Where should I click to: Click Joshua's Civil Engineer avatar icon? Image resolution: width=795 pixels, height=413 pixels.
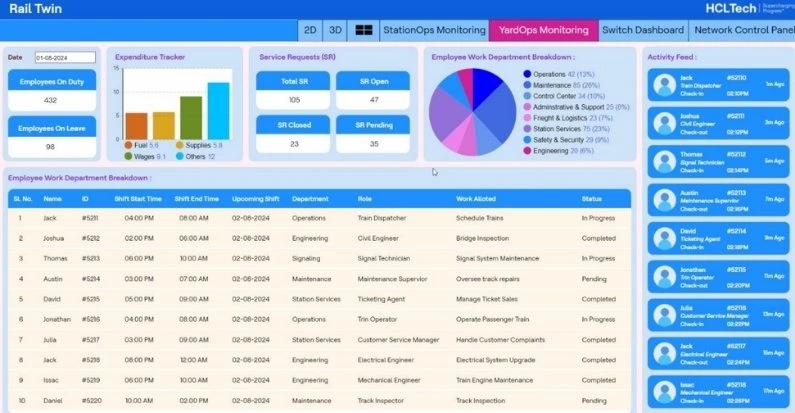665,124
